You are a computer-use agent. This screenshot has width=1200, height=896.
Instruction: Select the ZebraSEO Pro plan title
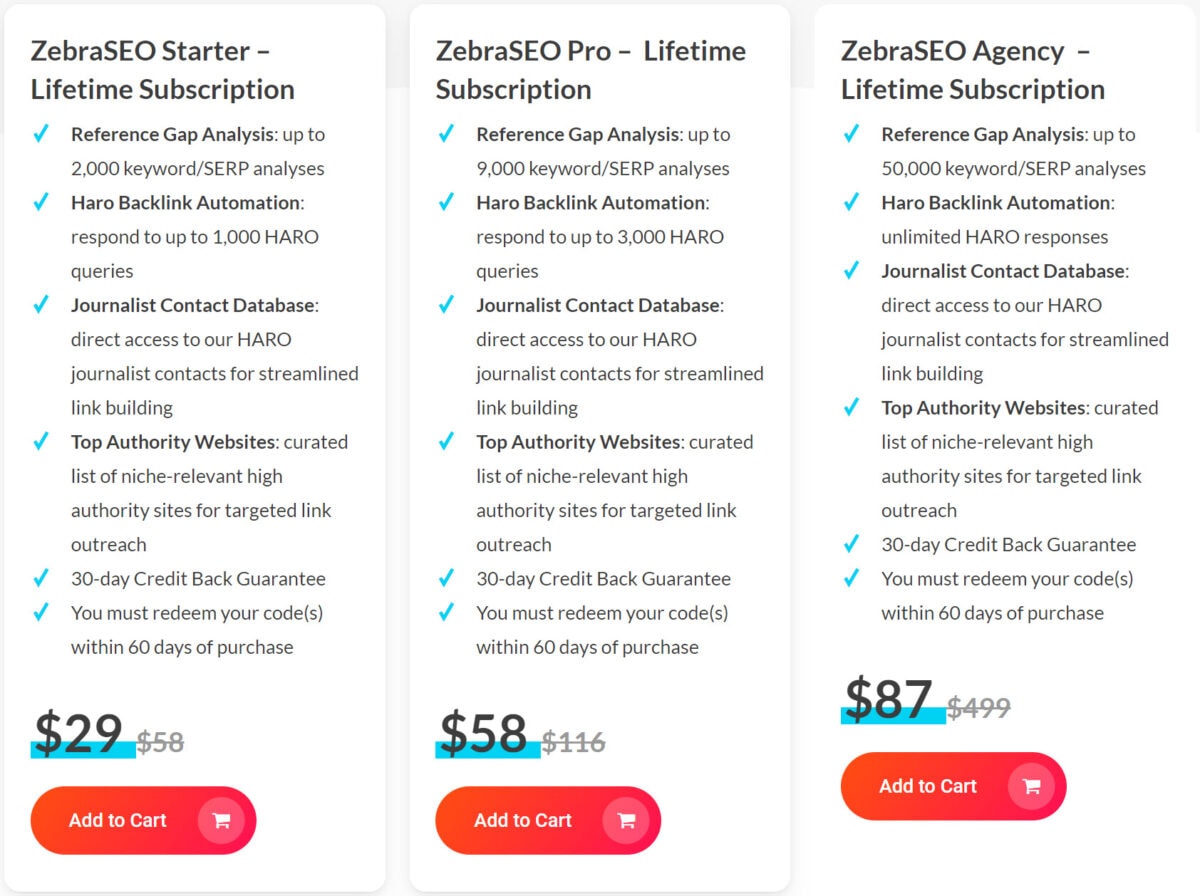[589, 70]
